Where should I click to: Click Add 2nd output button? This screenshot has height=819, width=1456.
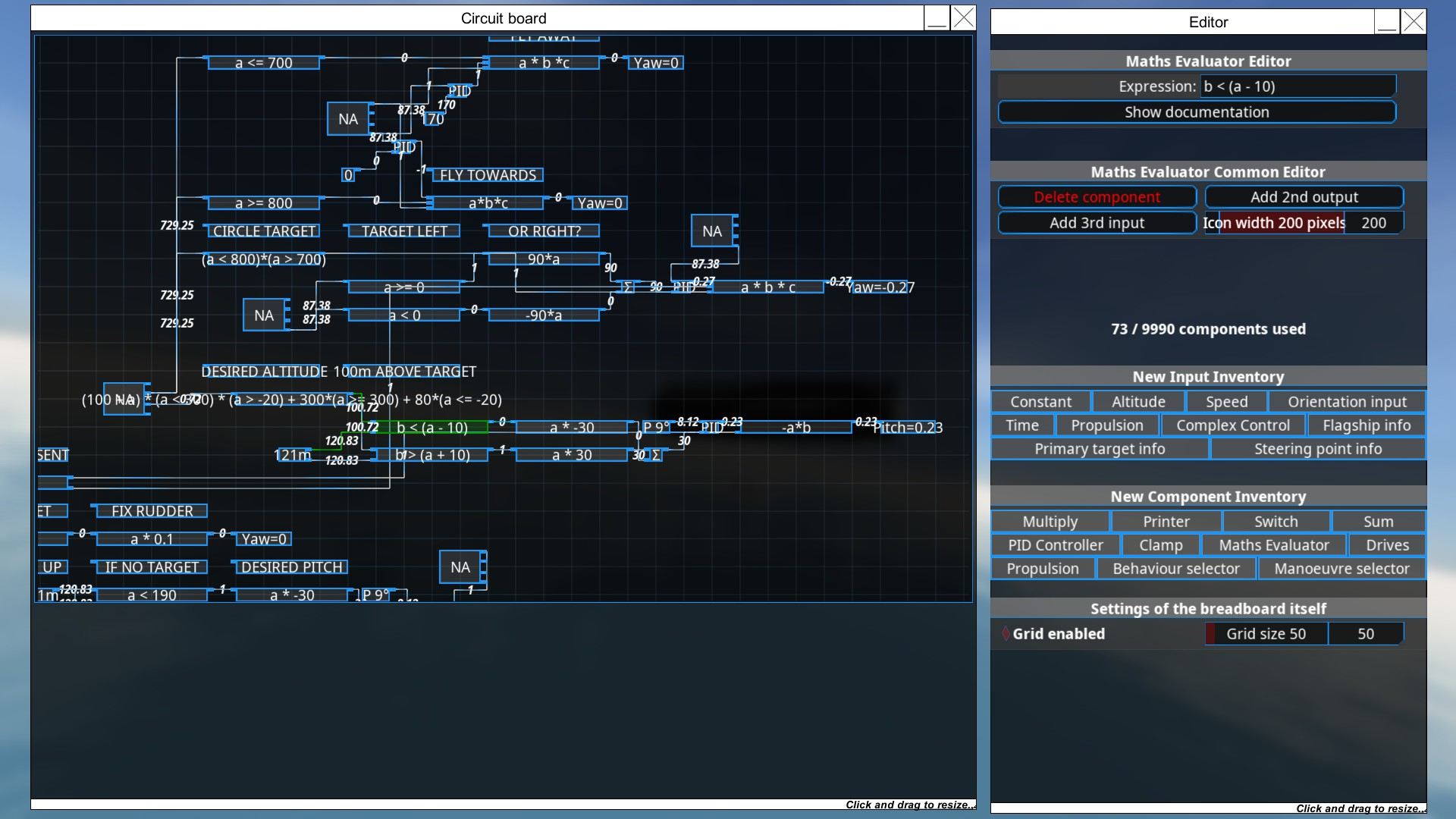click(x=1304, y=197)
